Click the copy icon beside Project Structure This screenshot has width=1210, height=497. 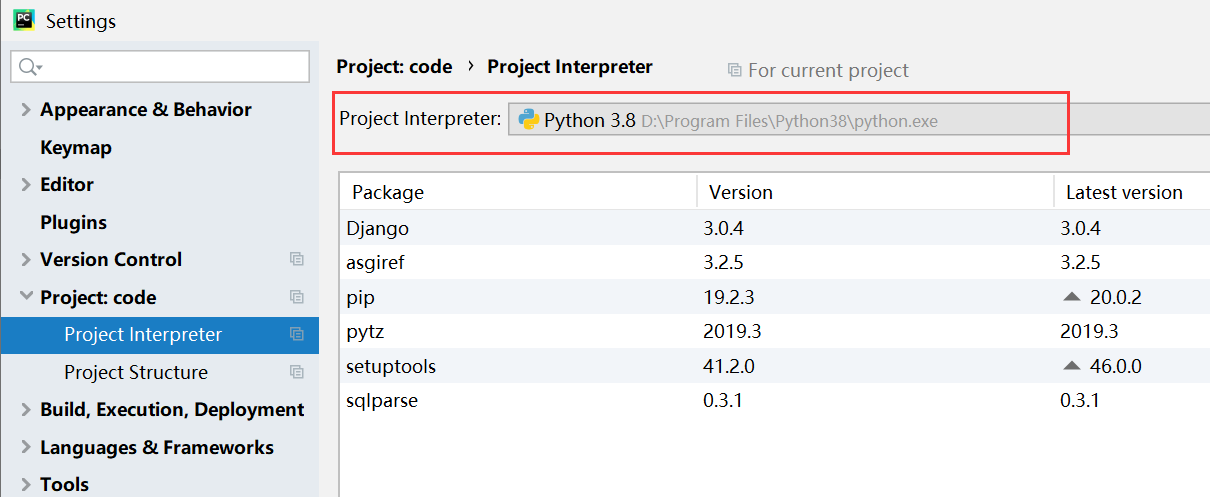coord(297,372)
